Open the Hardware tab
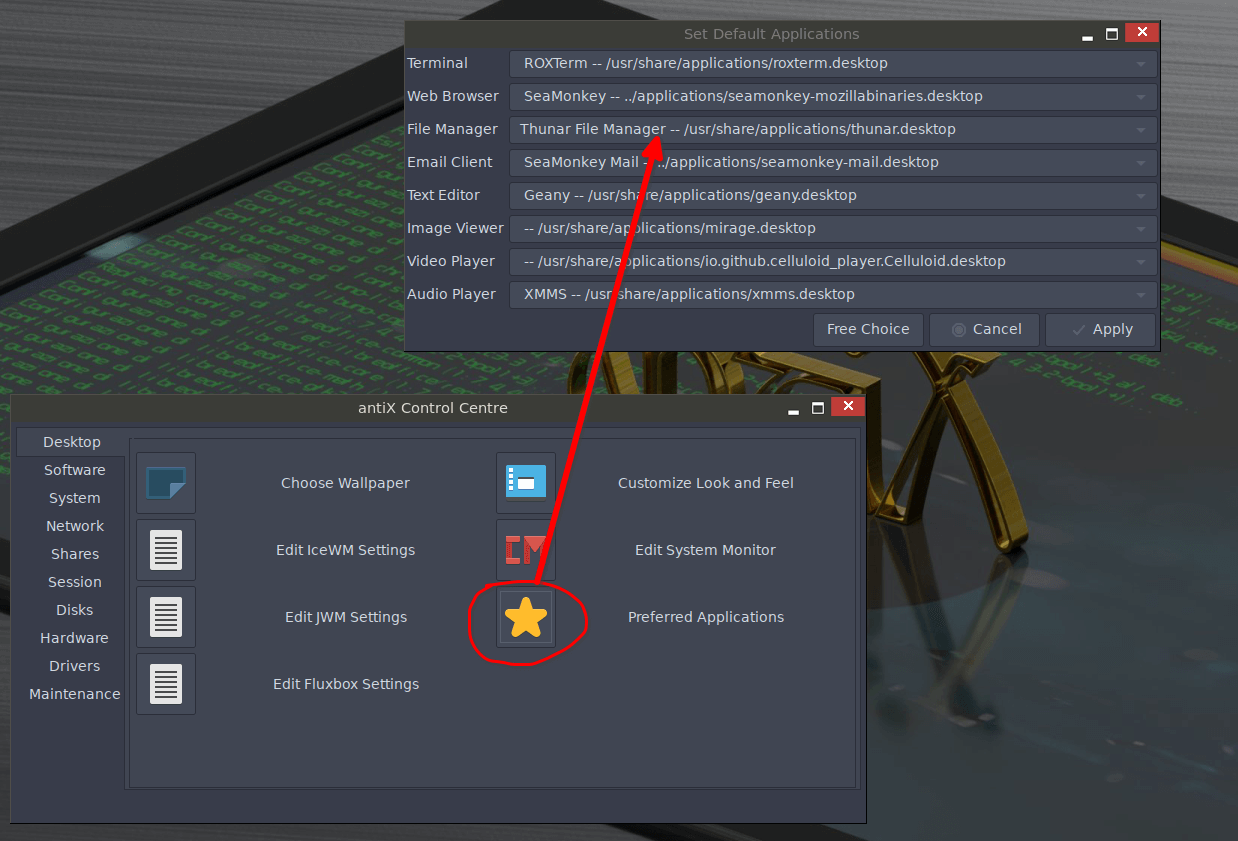1238x841 pixels. tap(75, 638)
